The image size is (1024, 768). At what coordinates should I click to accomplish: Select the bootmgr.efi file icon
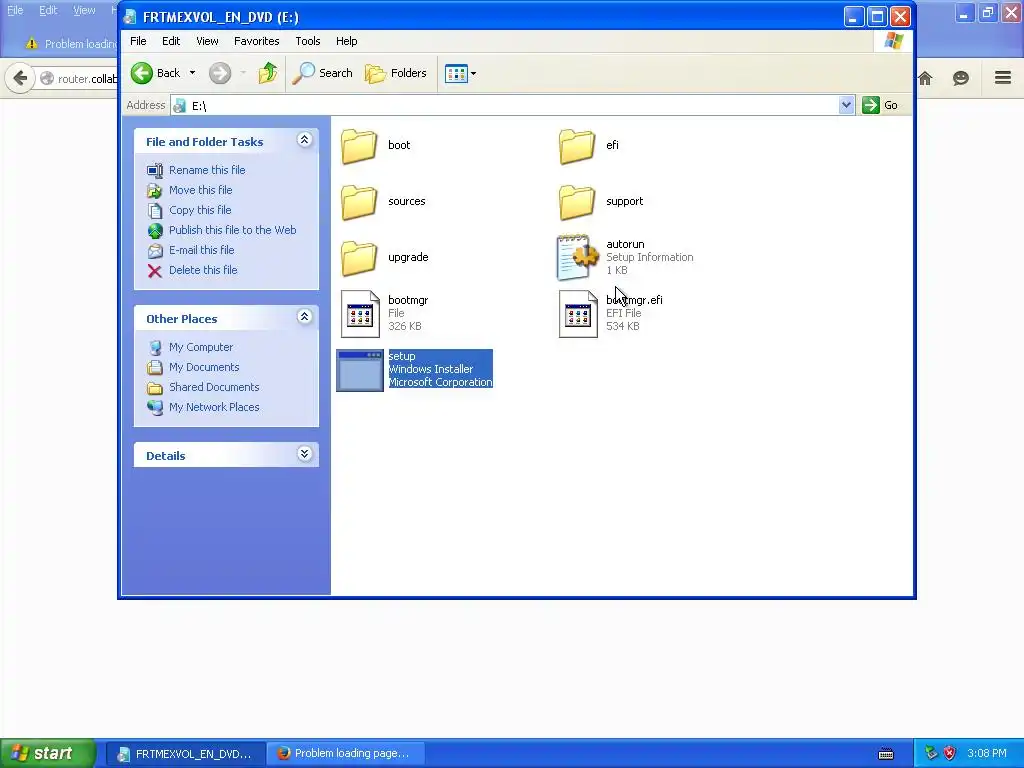(578, 313)
